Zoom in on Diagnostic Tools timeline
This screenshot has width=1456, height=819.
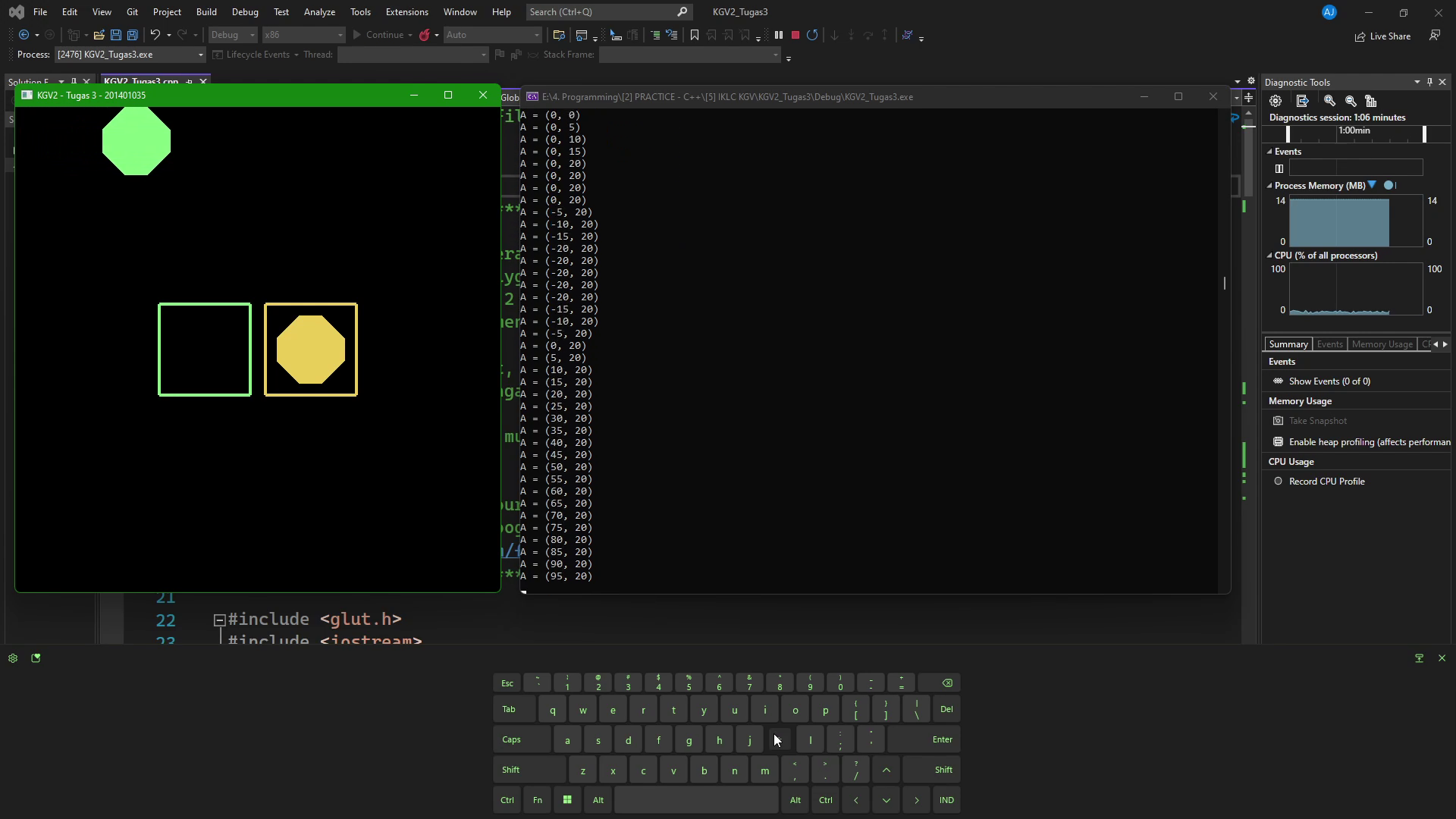tap(1329, 101)
